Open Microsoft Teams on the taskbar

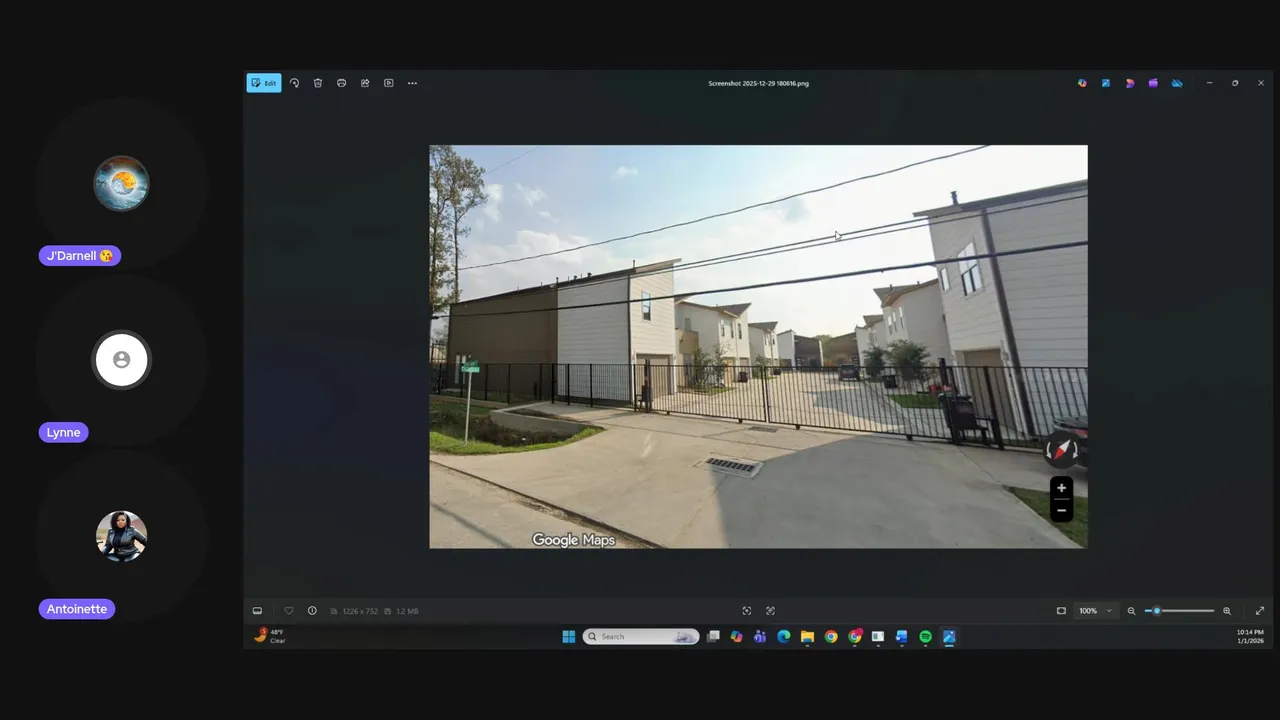pos(760,637)
